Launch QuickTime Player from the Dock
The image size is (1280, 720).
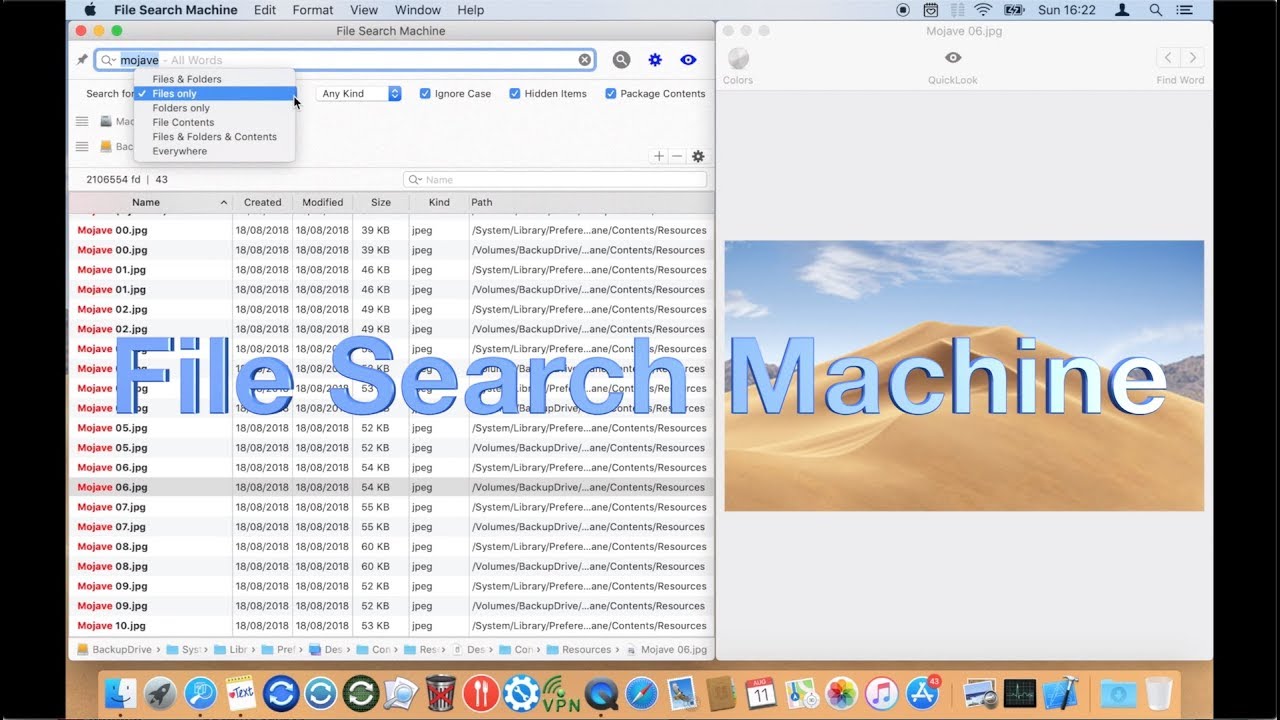pos(601,693)
